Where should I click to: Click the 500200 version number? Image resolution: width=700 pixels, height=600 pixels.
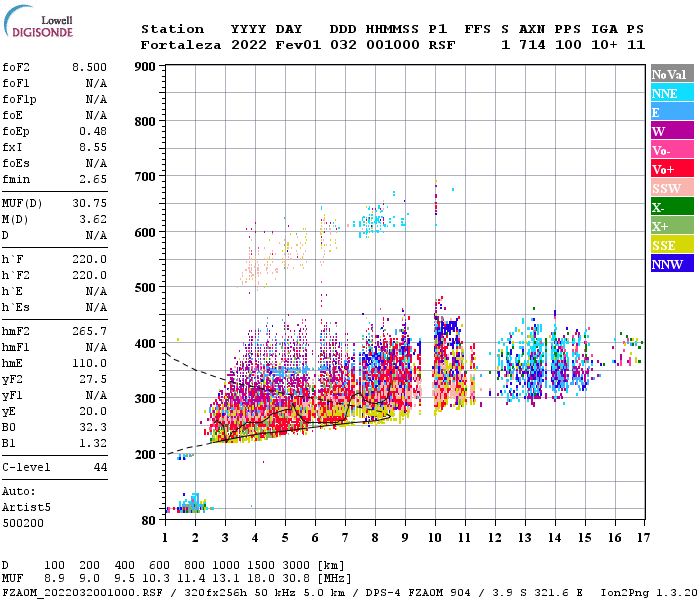pyautogui.click(x=23, y=523)
